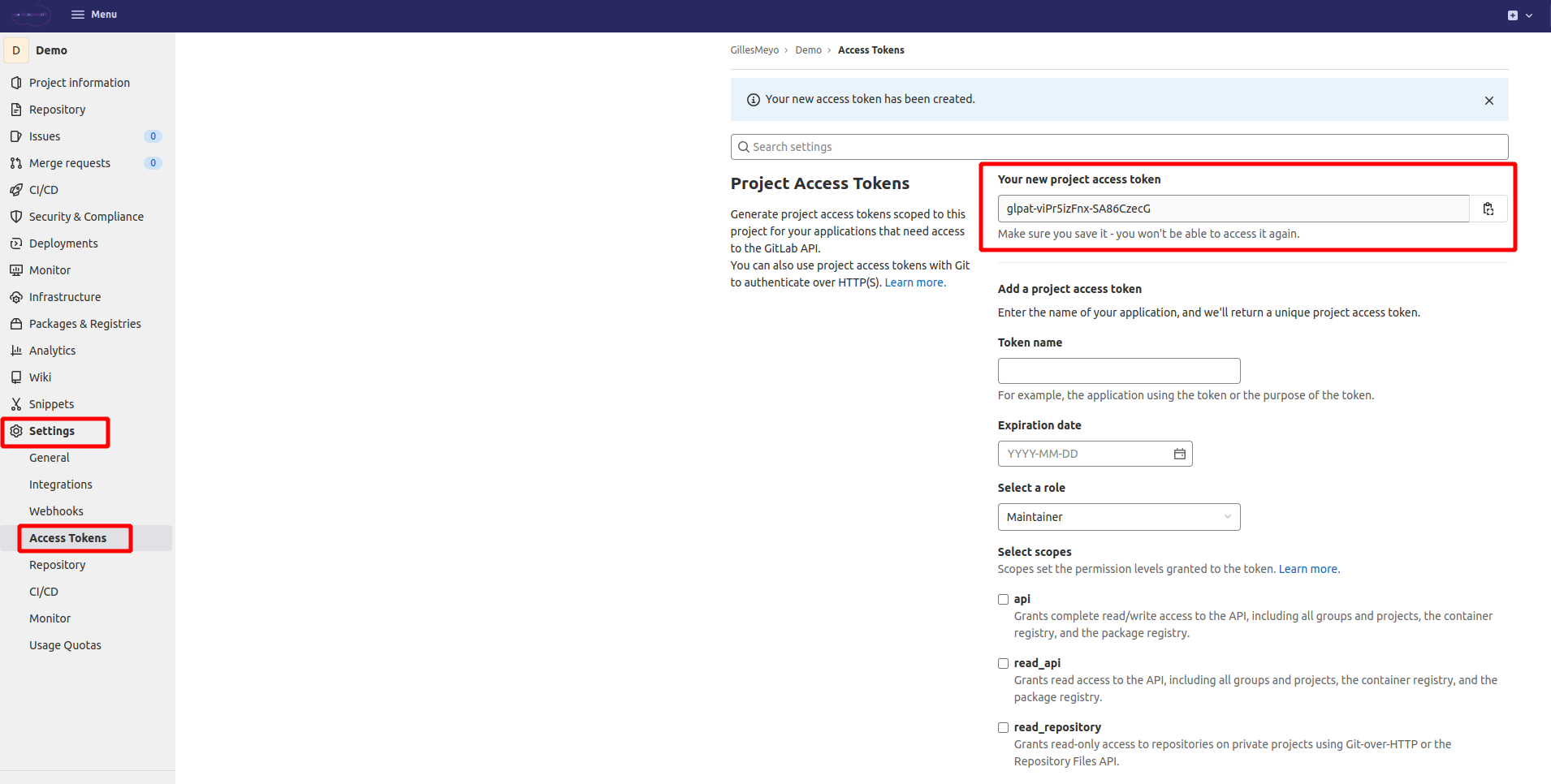Open Webhooks under Settings
This screenshot has width=1551, height=784.
[x=56, y=511]
